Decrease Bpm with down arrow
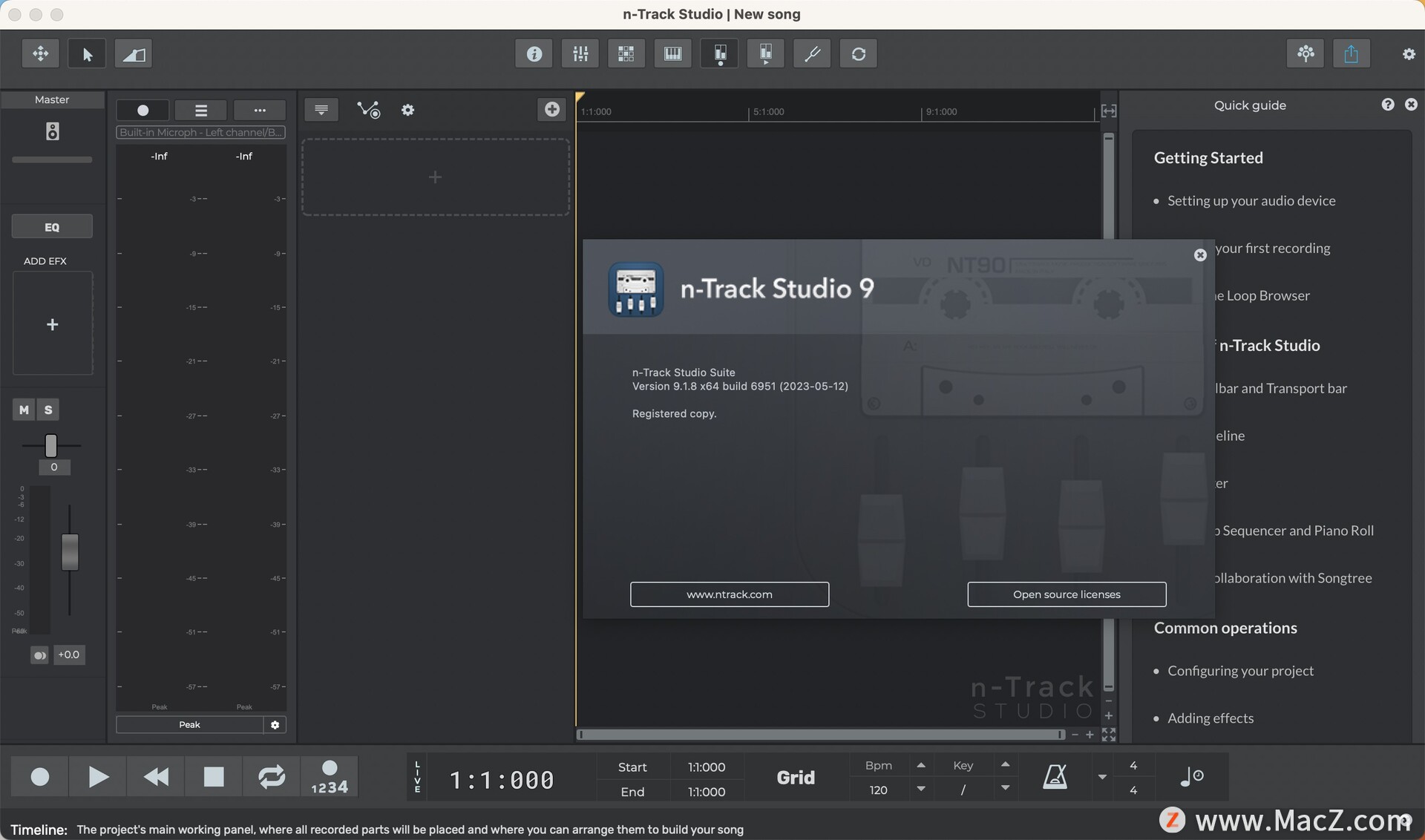Image resolution: width=1425 pixels, height=840 pixels. 921,789
